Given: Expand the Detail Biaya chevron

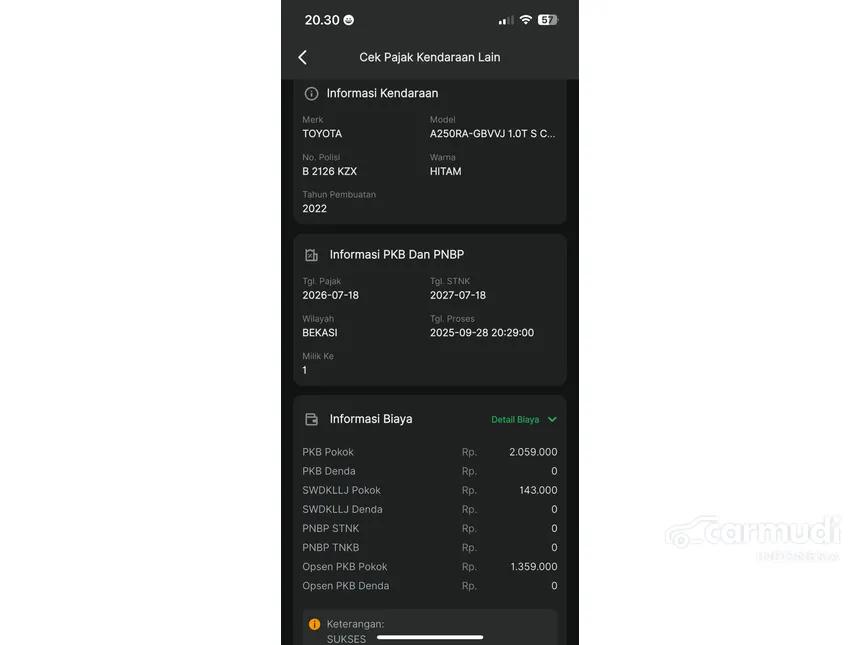Looking at the screenshot, I should [552, 420].
